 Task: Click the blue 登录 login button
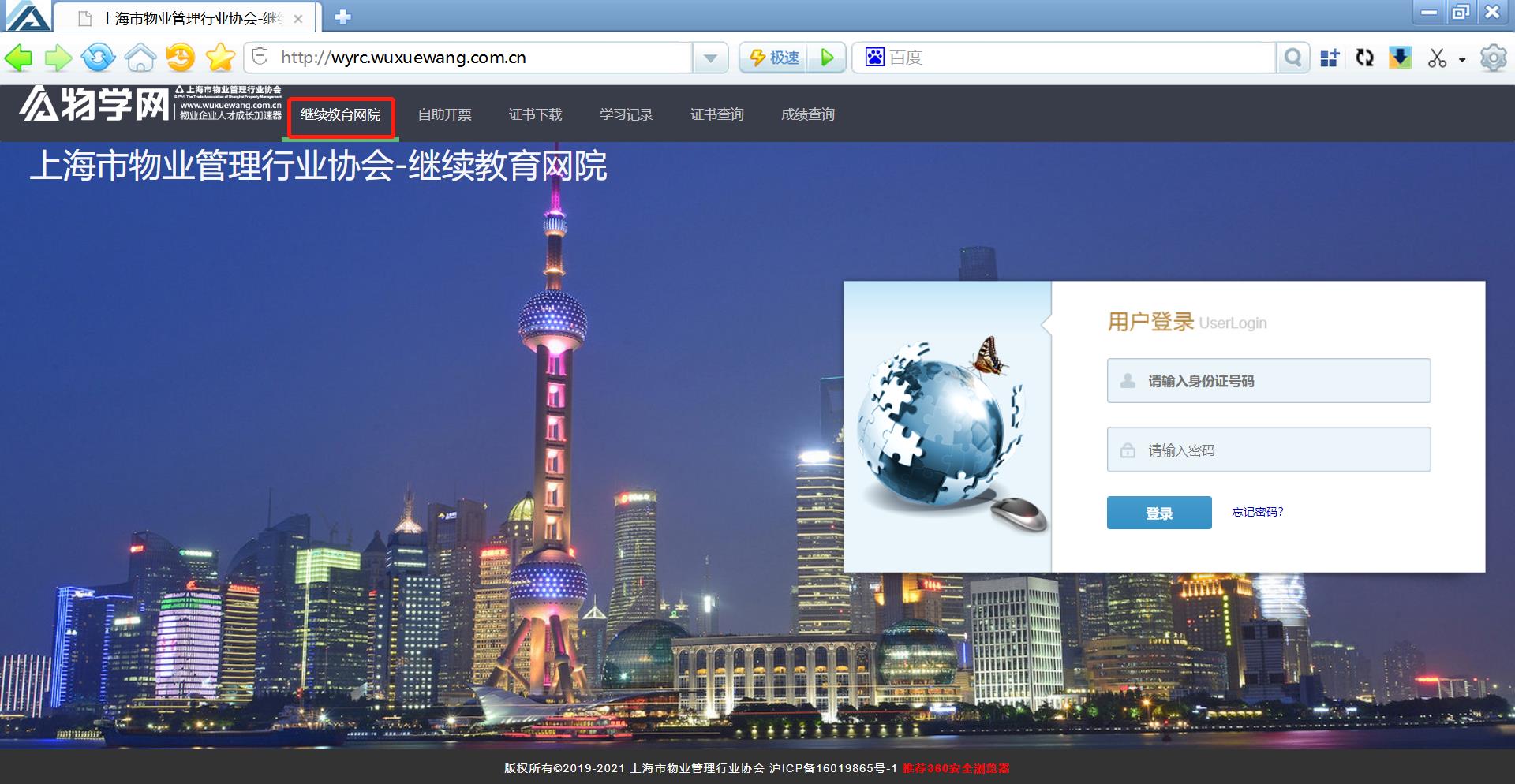coord(1158,513)
